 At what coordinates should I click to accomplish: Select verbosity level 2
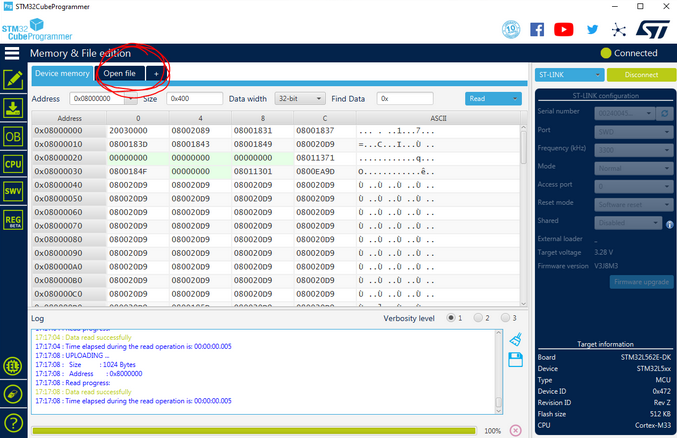pos(478,318)
